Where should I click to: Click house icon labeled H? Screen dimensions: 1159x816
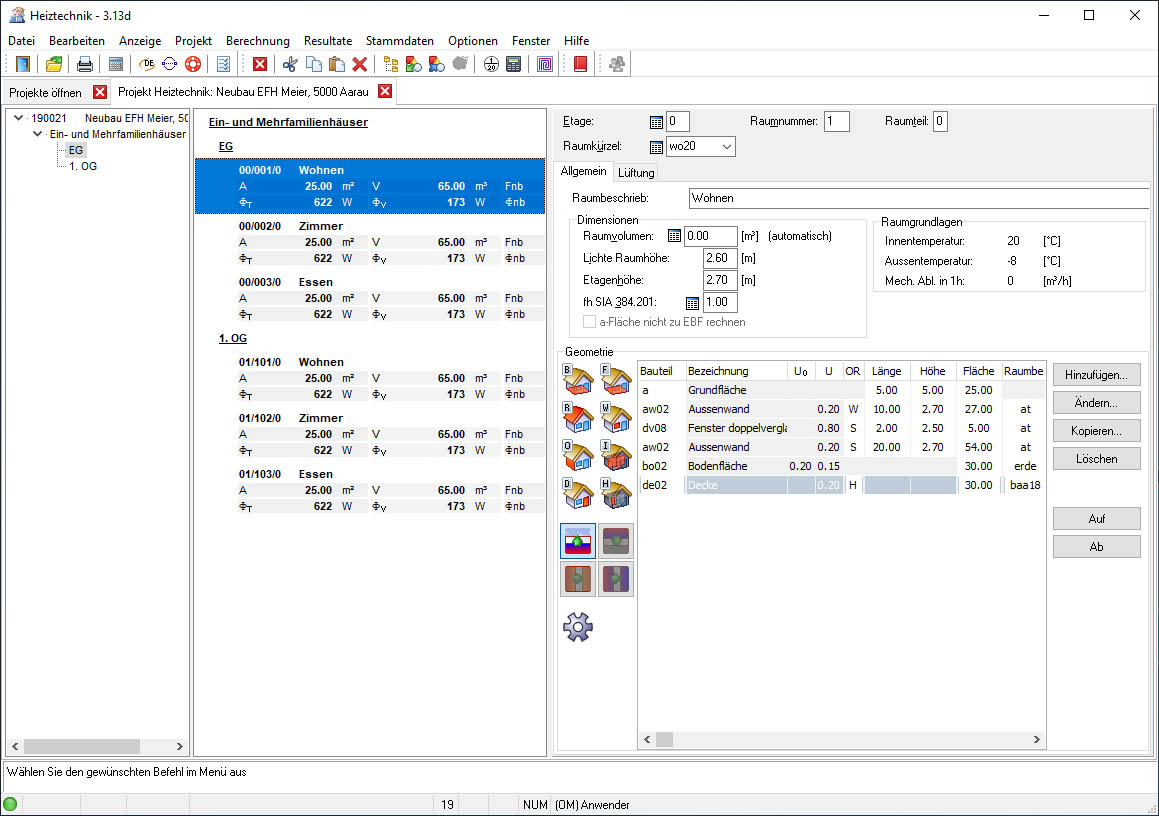point(616,494)
